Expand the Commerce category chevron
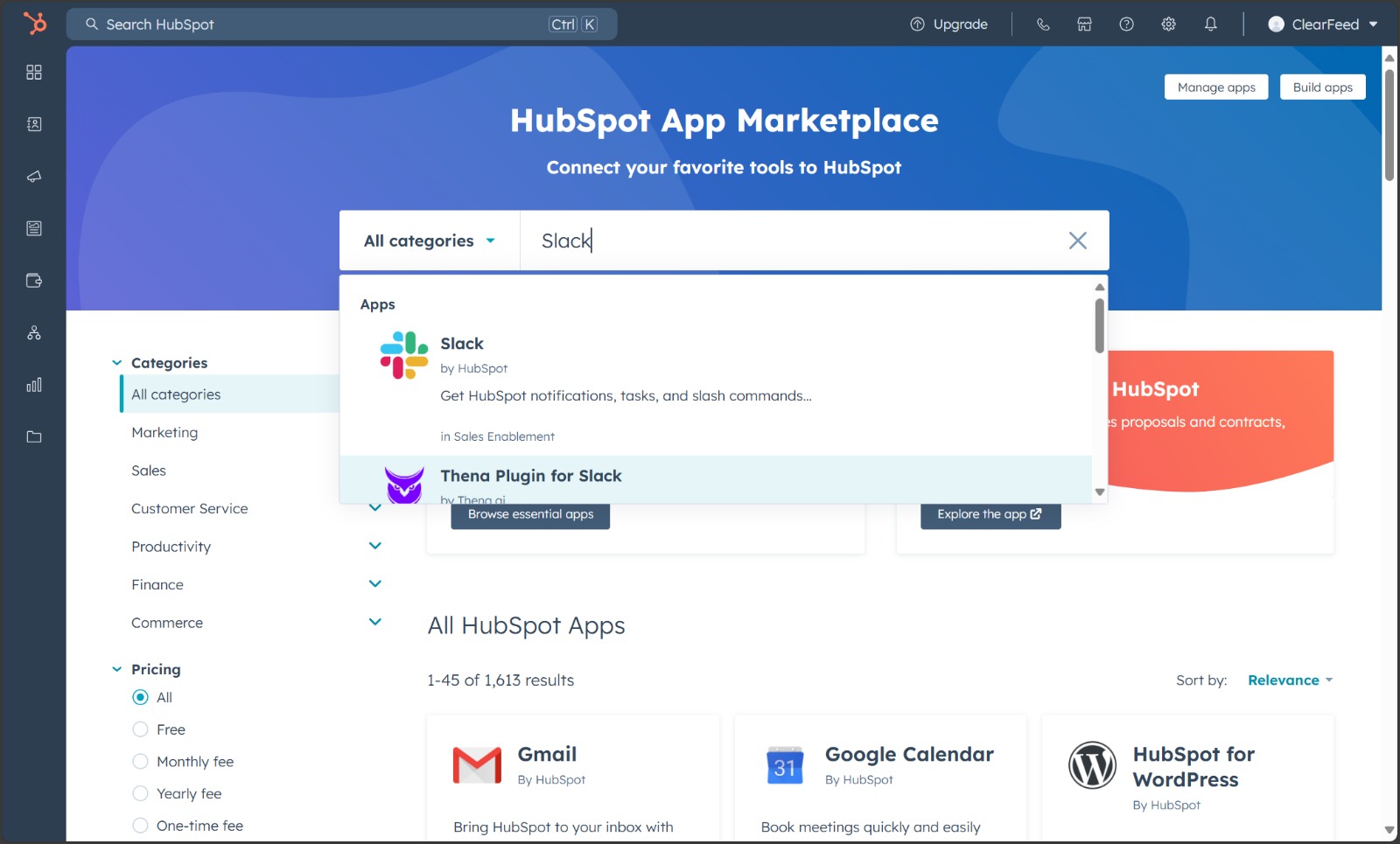The width and height of the screenshot is (1400, 844). pyautogui.click(x=375, y=622)
